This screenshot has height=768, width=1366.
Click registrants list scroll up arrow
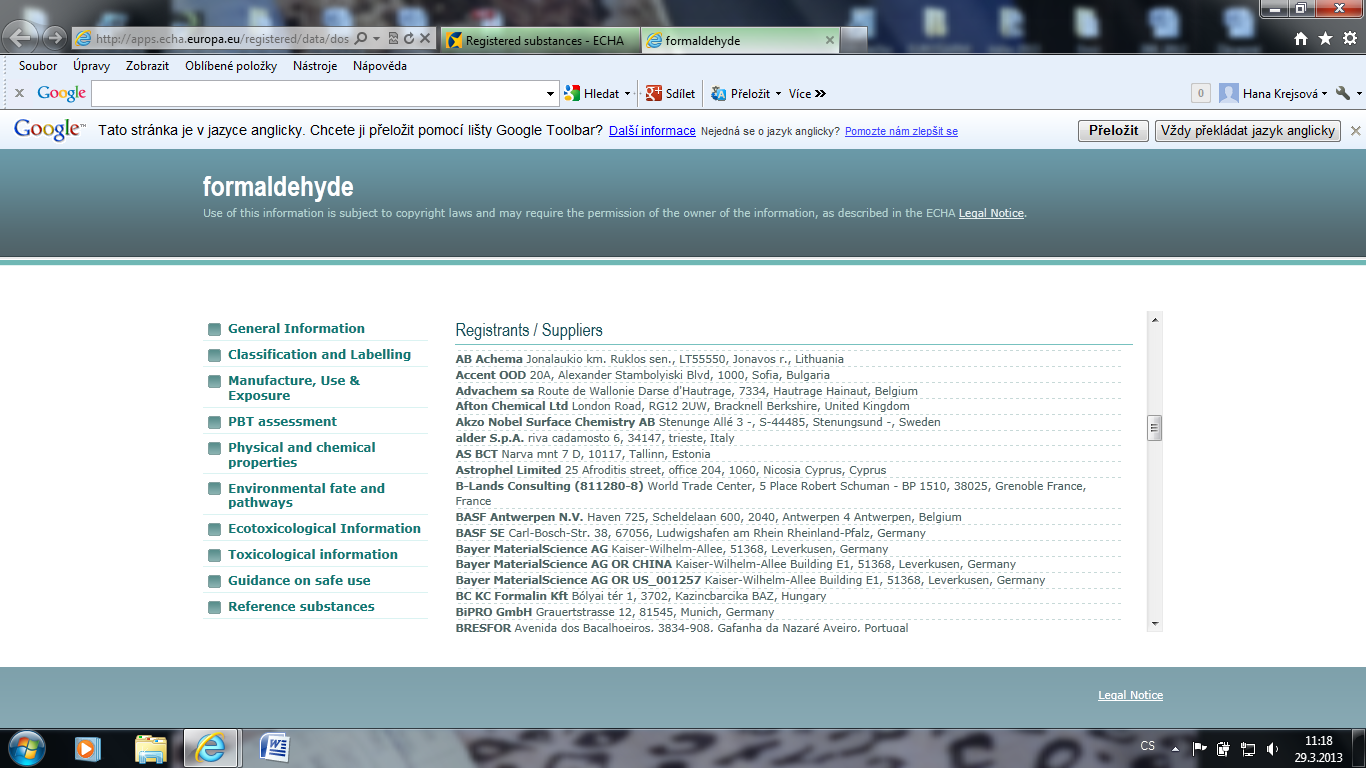click(1155, 320)
